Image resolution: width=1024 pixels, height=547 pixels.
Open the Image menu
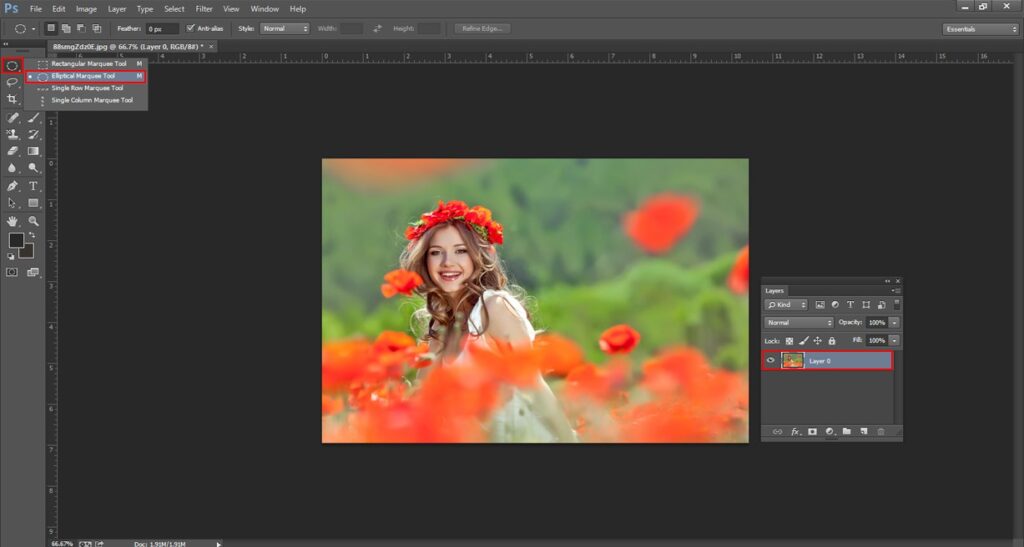coord(86,9)
